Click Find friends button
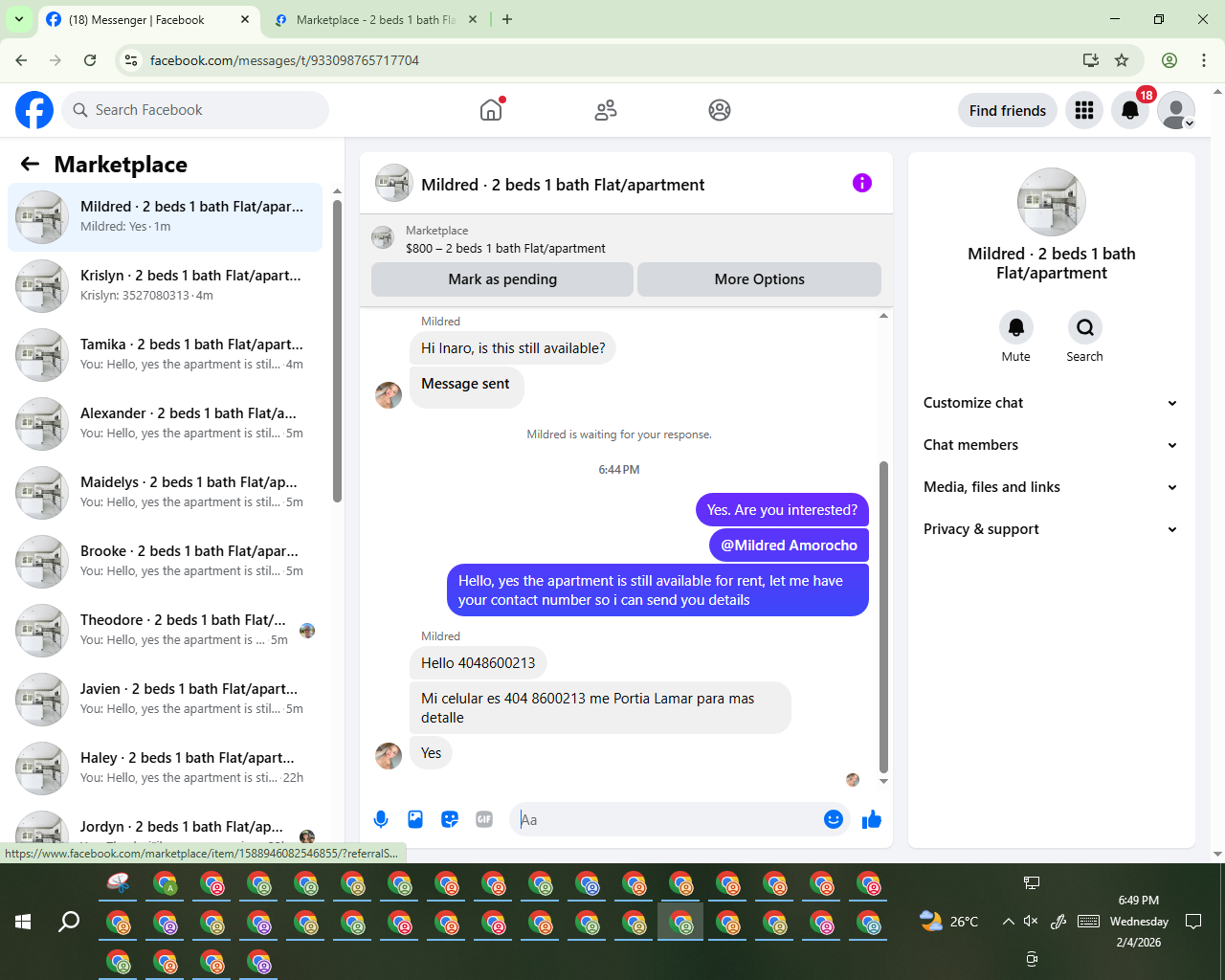This screenshot has height=980, width=1225. [x=1008, y=110]
